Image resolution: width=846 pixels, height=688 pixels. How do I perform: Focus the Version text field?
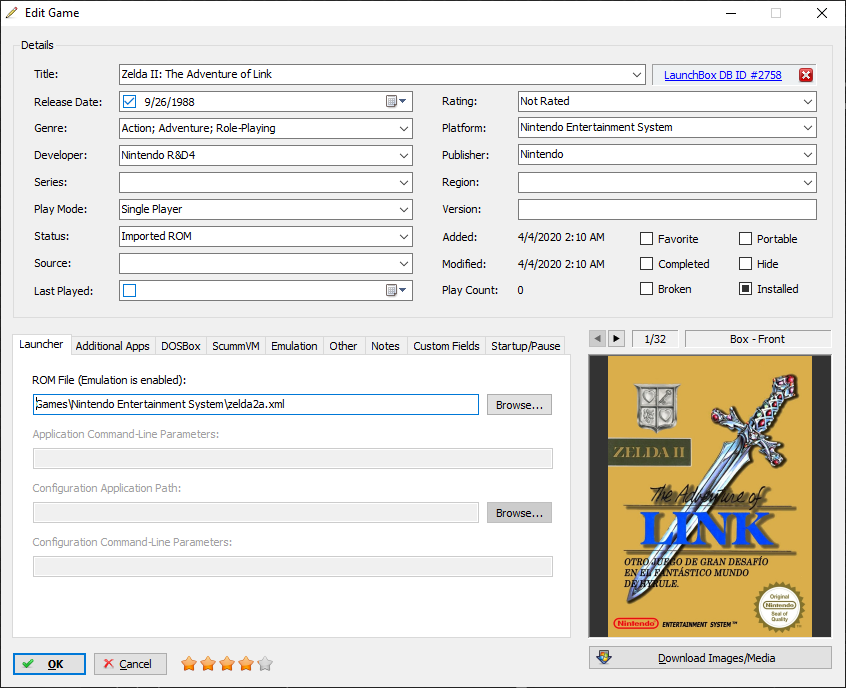[x=667, y=209]
